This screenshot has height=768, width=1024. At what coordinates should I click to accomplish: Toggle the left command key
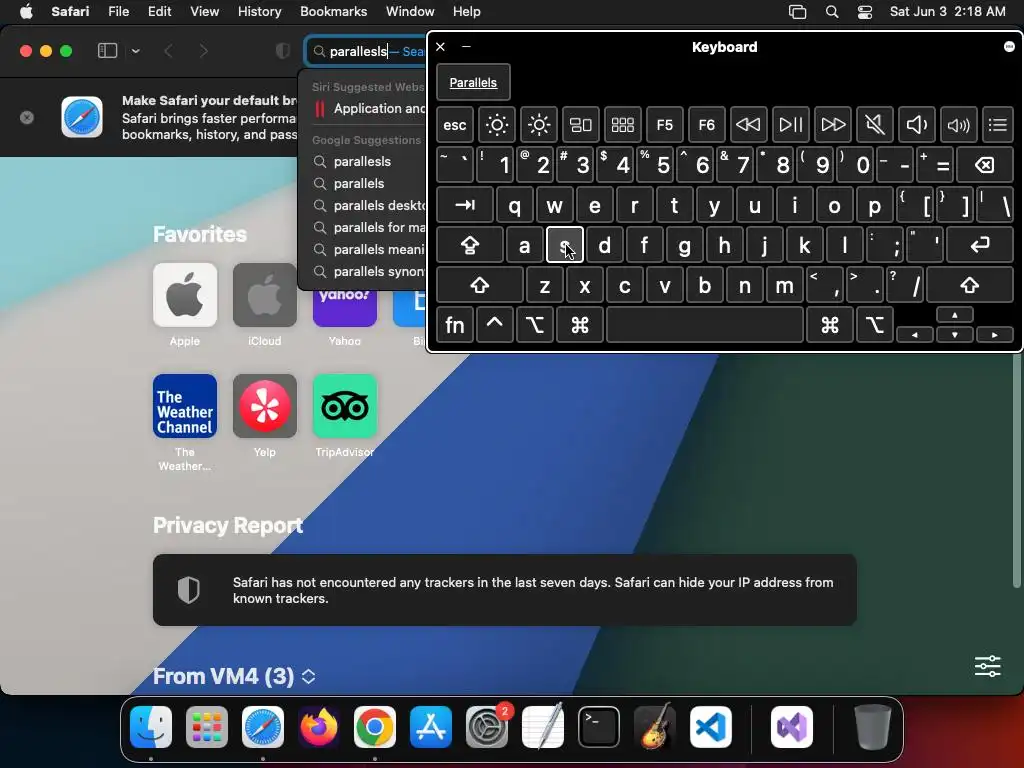tap(579, 325)
